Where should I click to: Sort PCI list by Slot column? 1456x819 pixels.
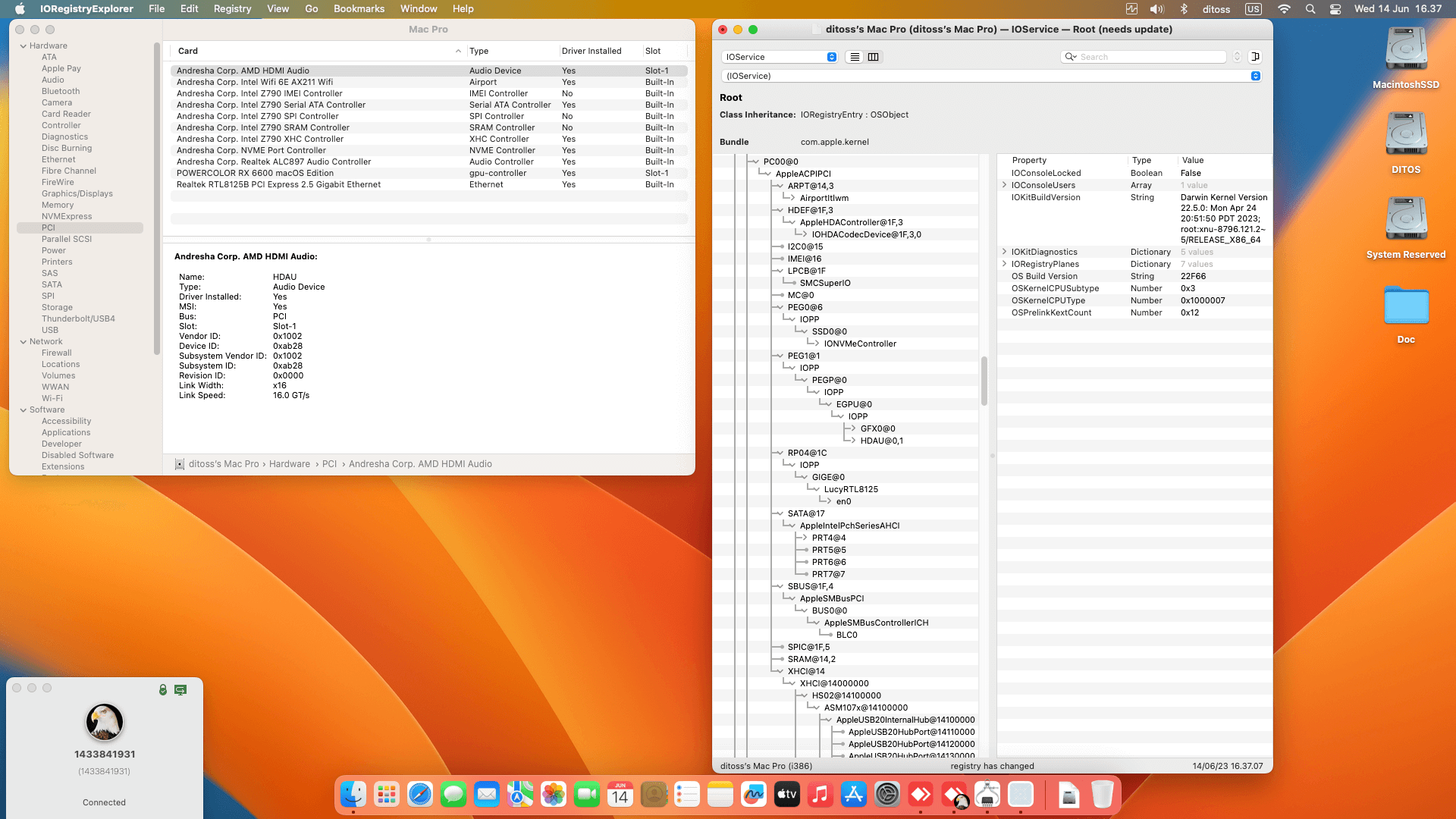pos(665,51)
